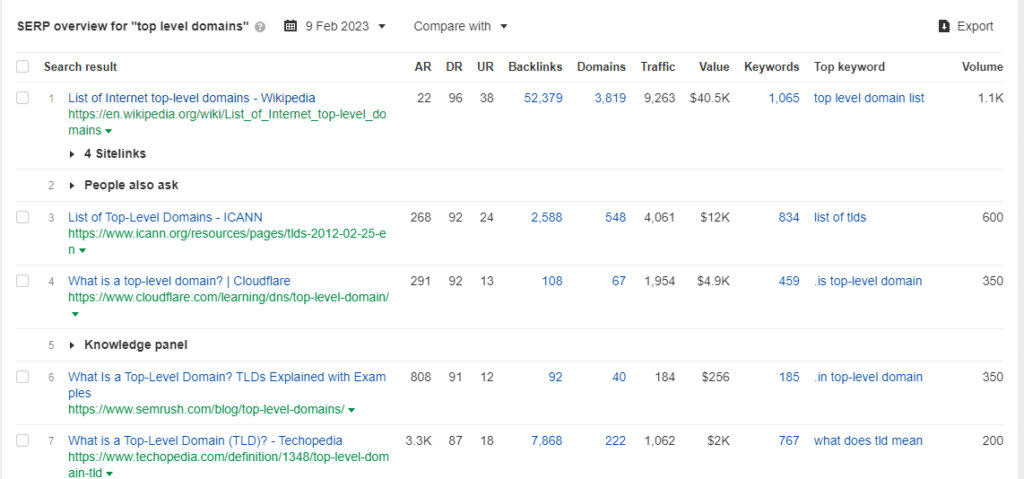Click top keyword 'top level domain list'
The width and height of the screenshot is (1024, 479).
869,98
